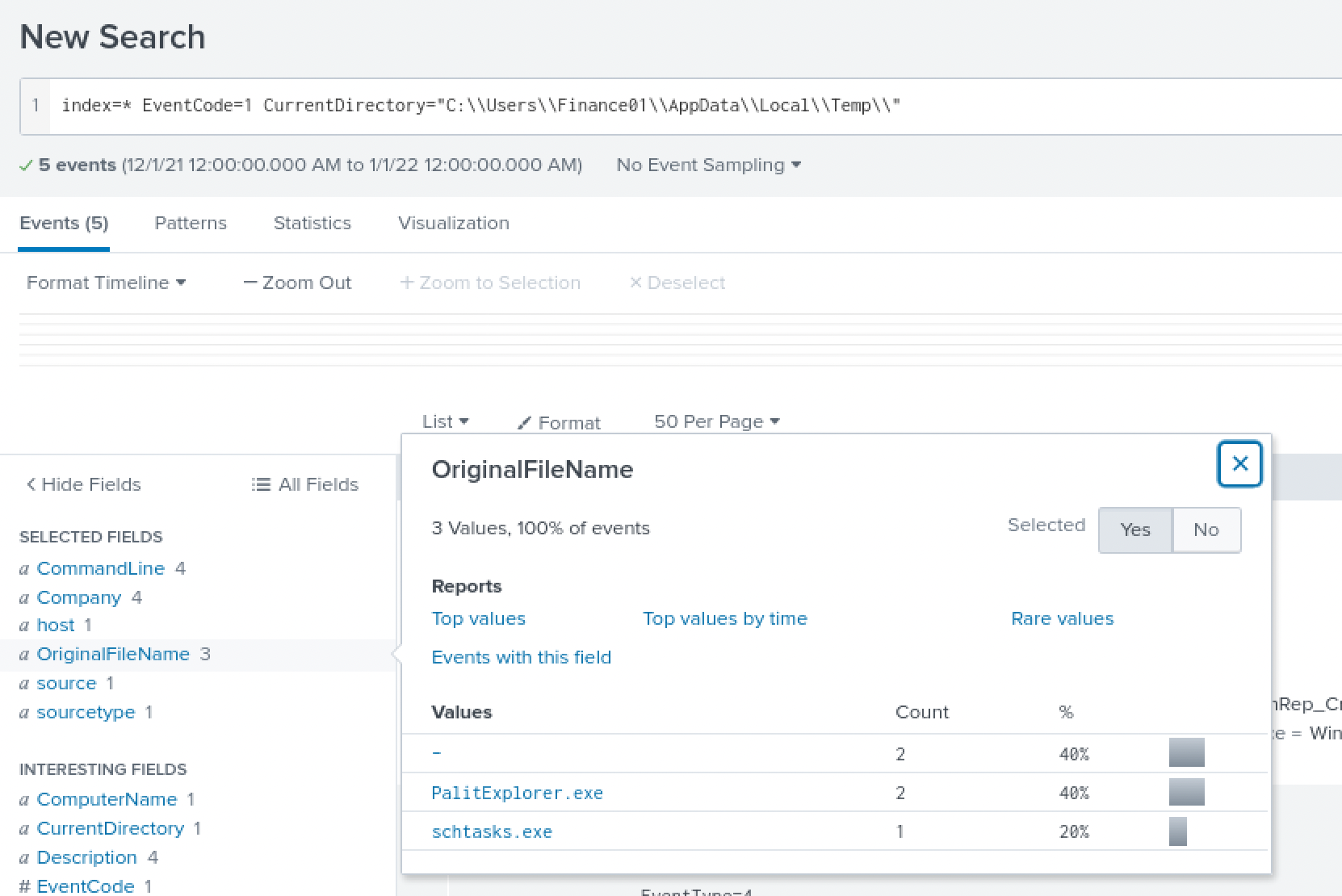1342x896 pixels.
Task: Open the Company field in sidebar
Action: point(79,597)
